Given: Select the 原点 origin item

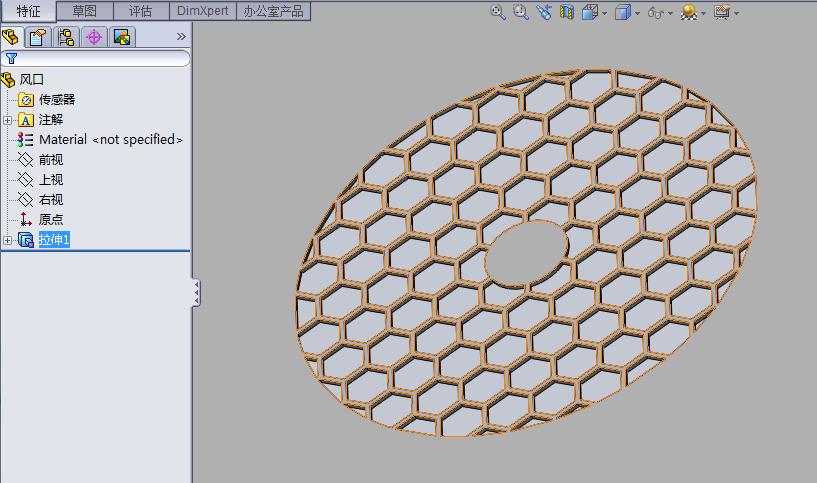Looking at the screenshot, I should 51,219.
